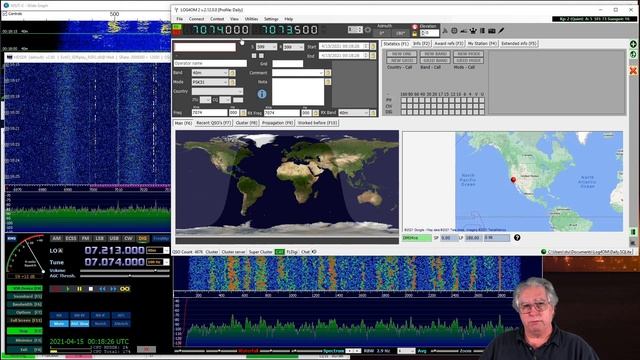Select LSB mode in HDSDR
Image resolution: width=640 pixels, height=360 pixels.
pos(100,238)
